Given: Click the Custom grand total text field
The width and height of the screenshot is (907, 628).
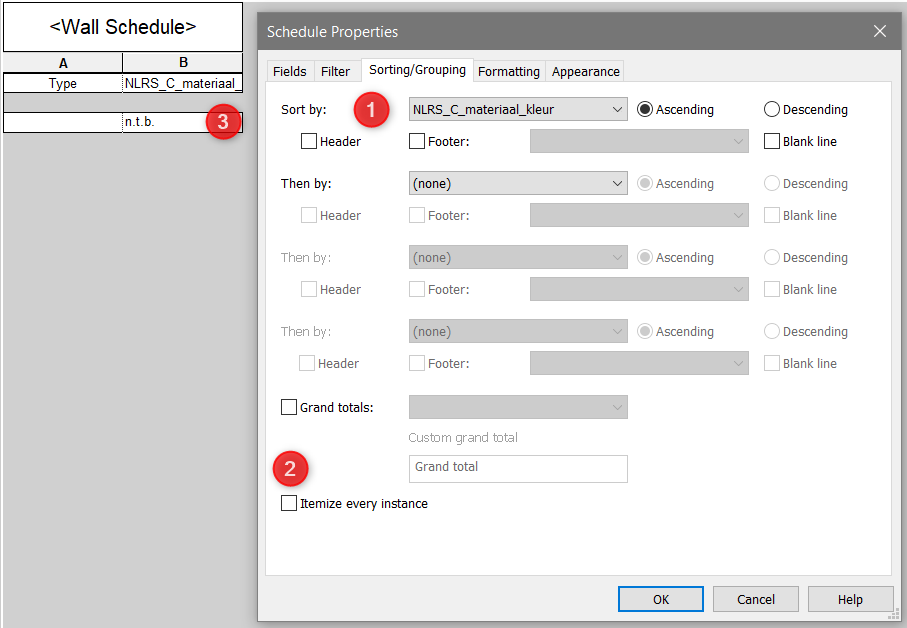Looking at the screenshot, I should pos(518,468).
